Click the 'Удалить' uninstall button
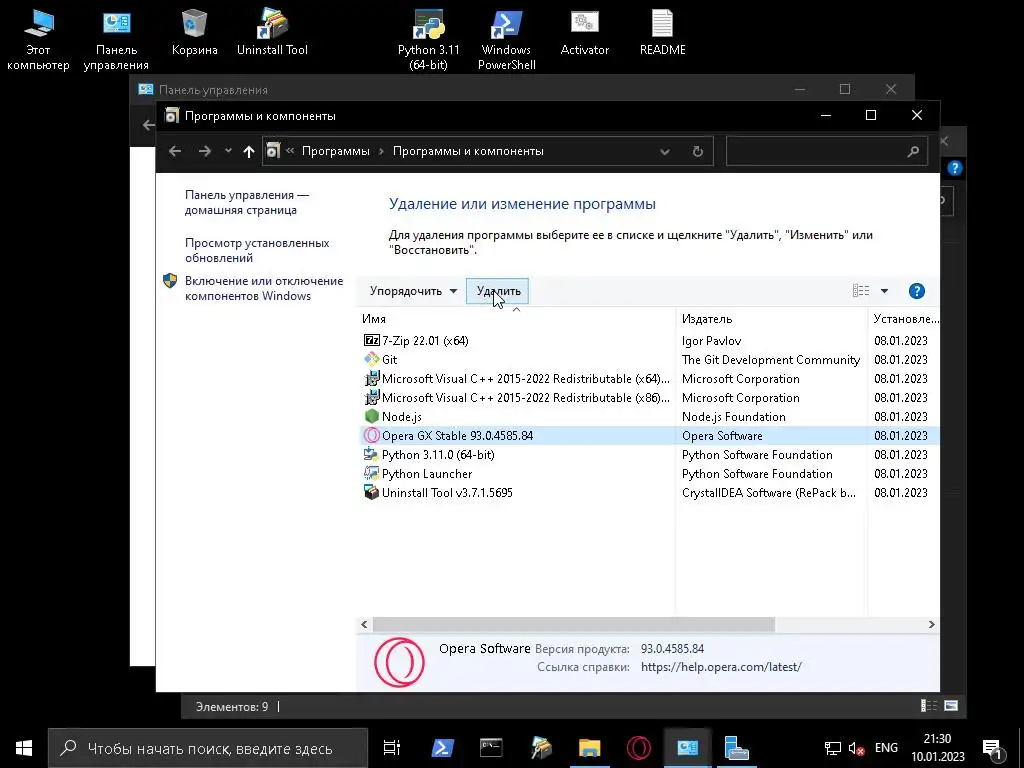The width and height of the screenshot is (1024, 768). click(498, 291)
